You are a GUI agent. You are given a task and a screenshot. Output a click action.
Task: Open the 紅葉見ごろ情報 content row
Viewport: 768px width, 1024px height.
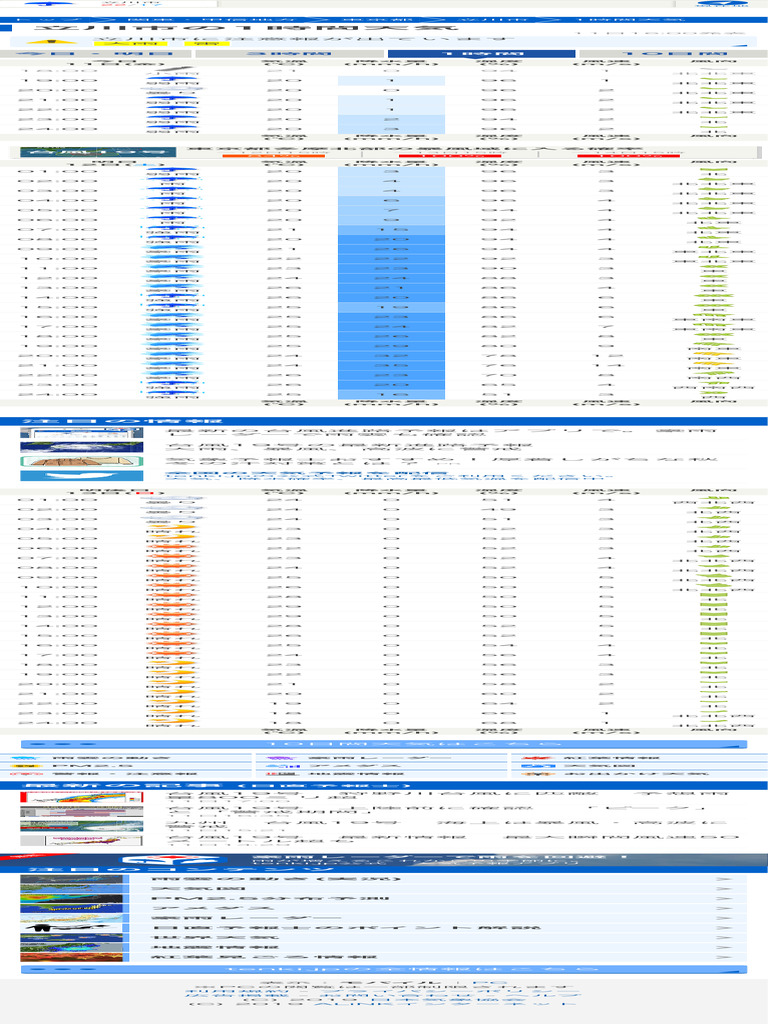point(384,957)
